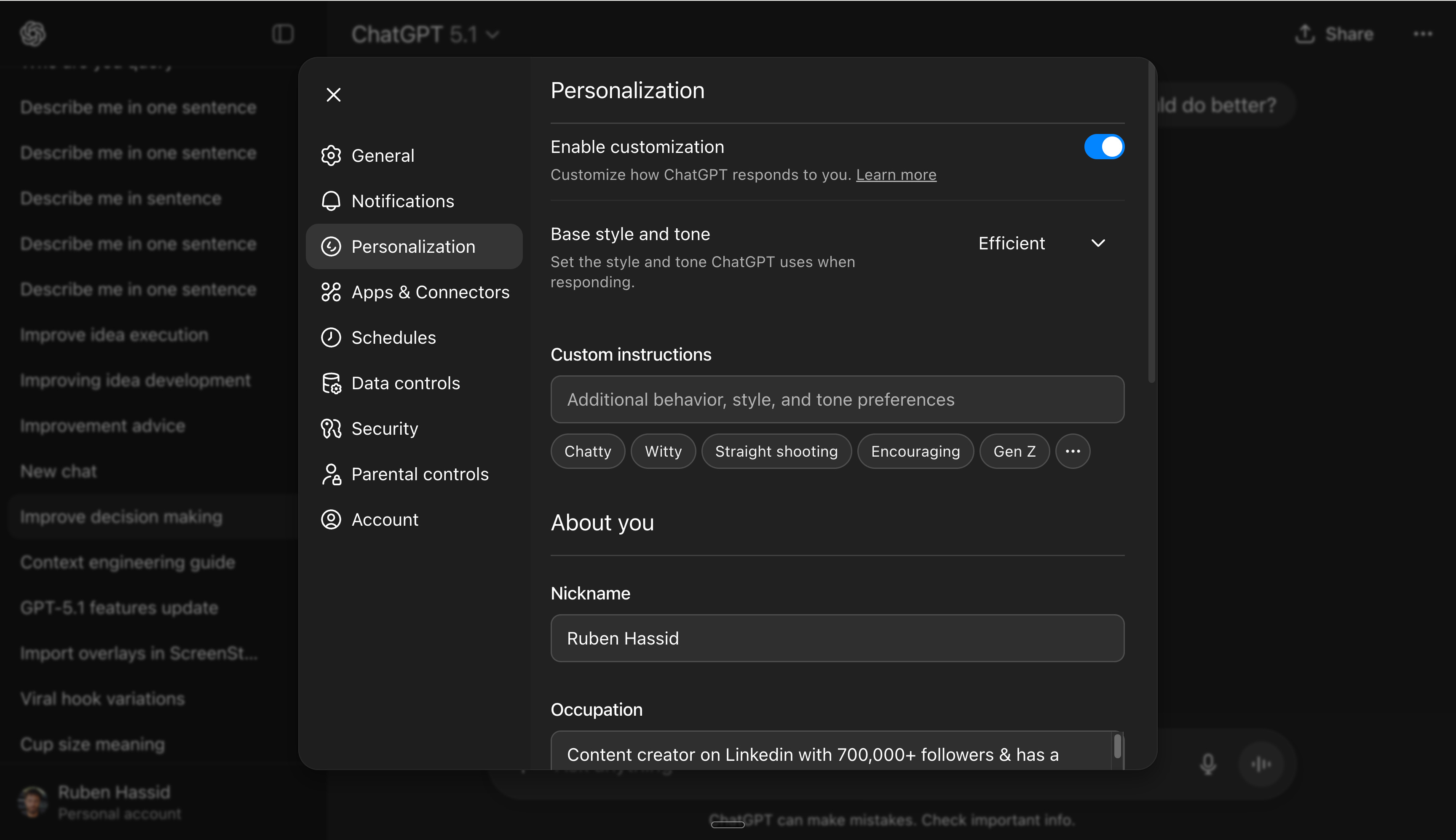
Task: Add the Witty style chip
Action: pyautogui.click(x=663, y=451)
